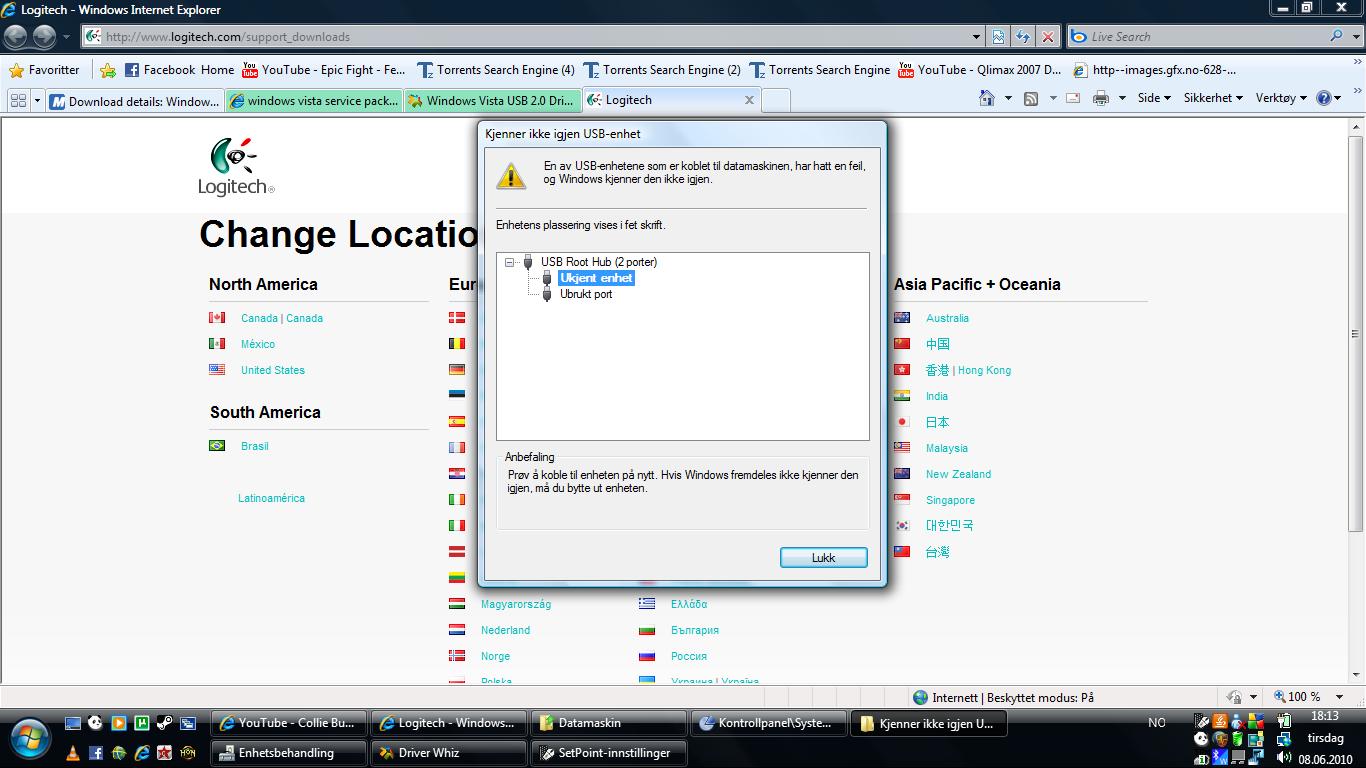Switch to the Download details: Windows tab
The image size is (1366, 768).
tap(135, 101)
